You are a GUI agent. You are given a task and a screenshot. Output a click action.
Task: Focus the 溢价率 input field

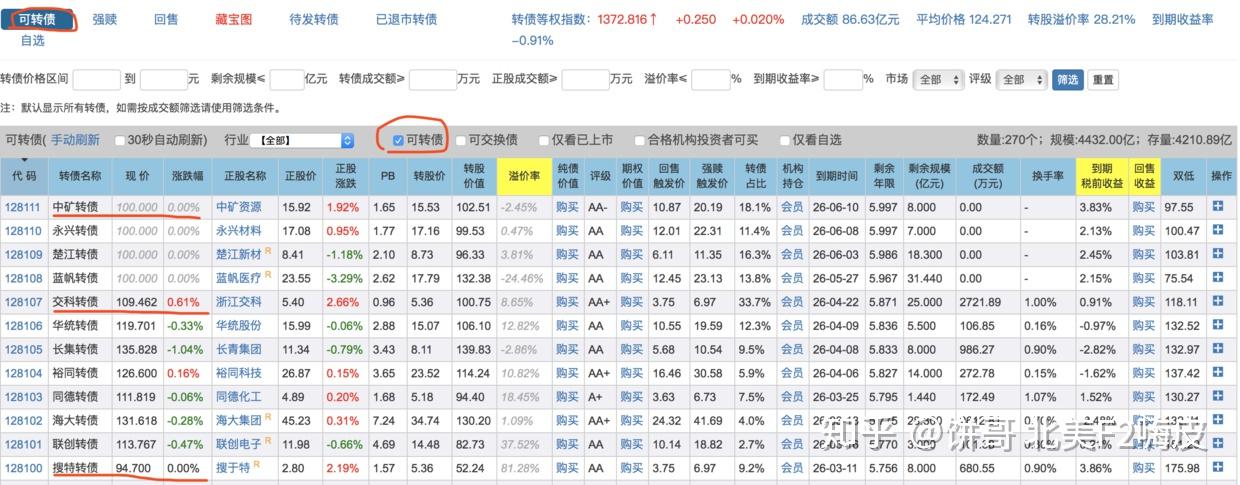[711, 80]
